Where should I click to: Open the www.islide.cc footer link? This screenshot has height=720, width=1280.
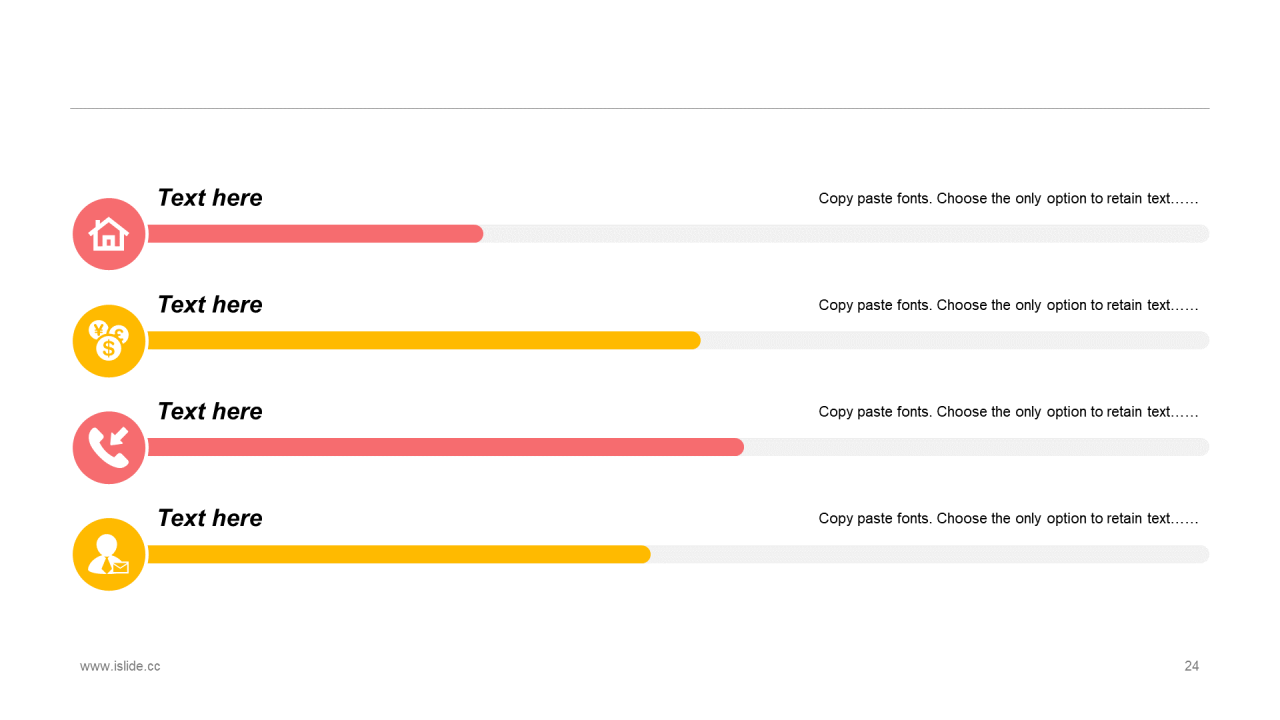(120, 666)
